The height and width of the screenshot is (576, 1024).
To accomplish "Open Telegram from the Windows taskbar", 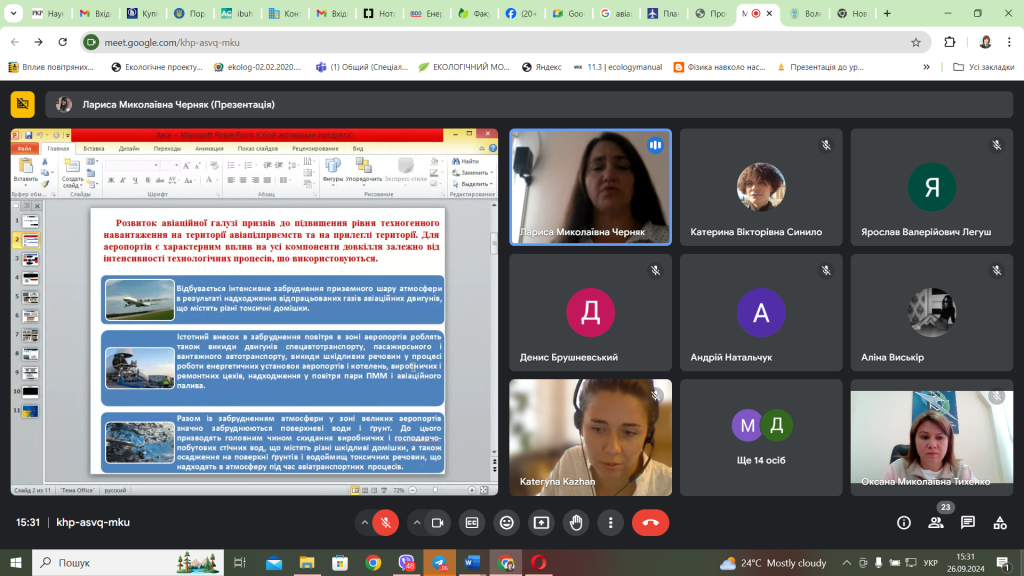I will 439,563.
